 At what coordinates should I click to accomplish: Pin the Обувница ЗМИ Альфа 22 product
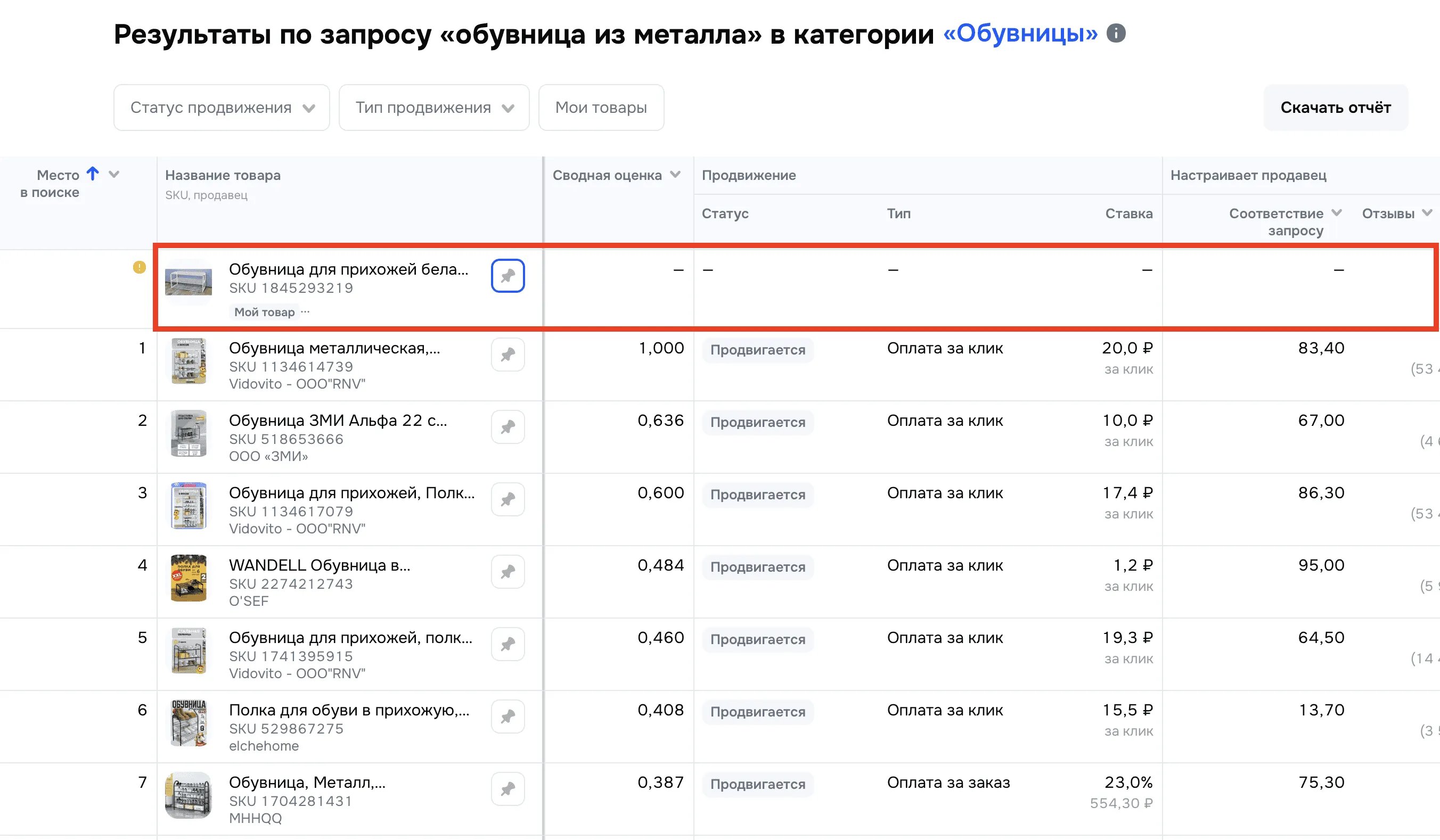coord(508,427)
